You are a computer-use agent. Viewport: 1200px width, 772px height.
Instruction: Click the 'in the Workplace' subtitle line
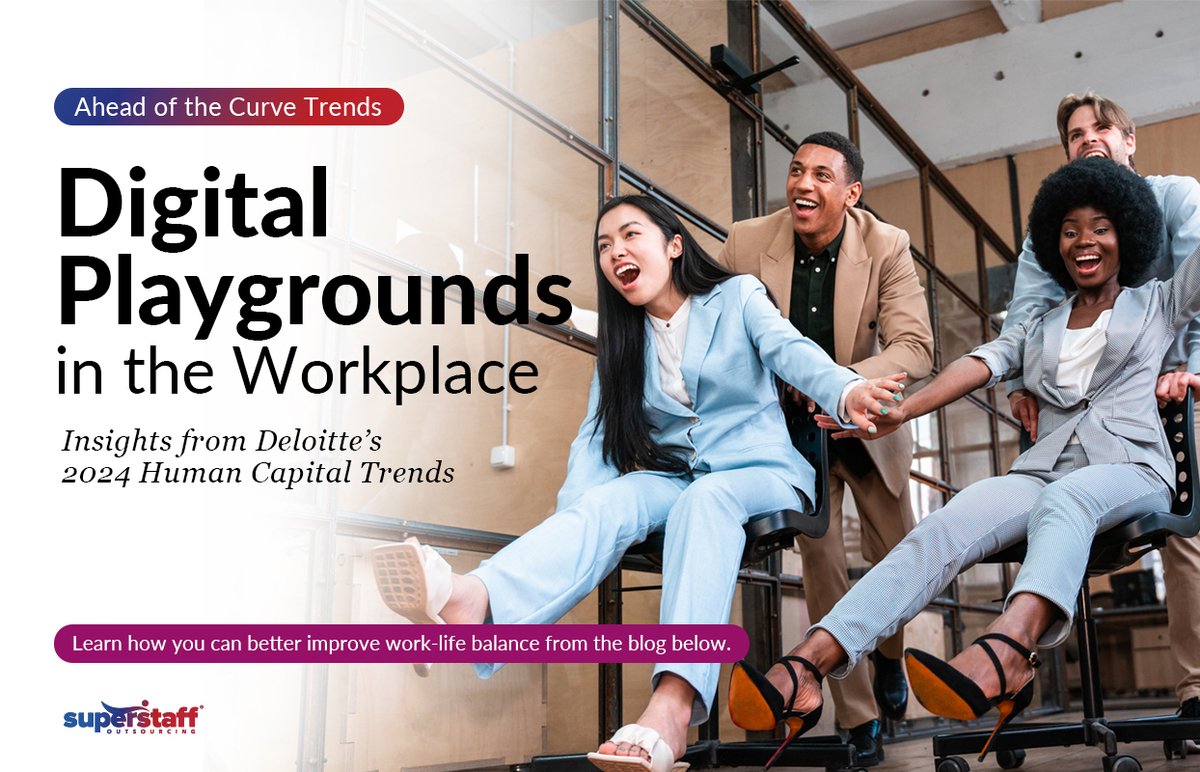tap(295, 371)
